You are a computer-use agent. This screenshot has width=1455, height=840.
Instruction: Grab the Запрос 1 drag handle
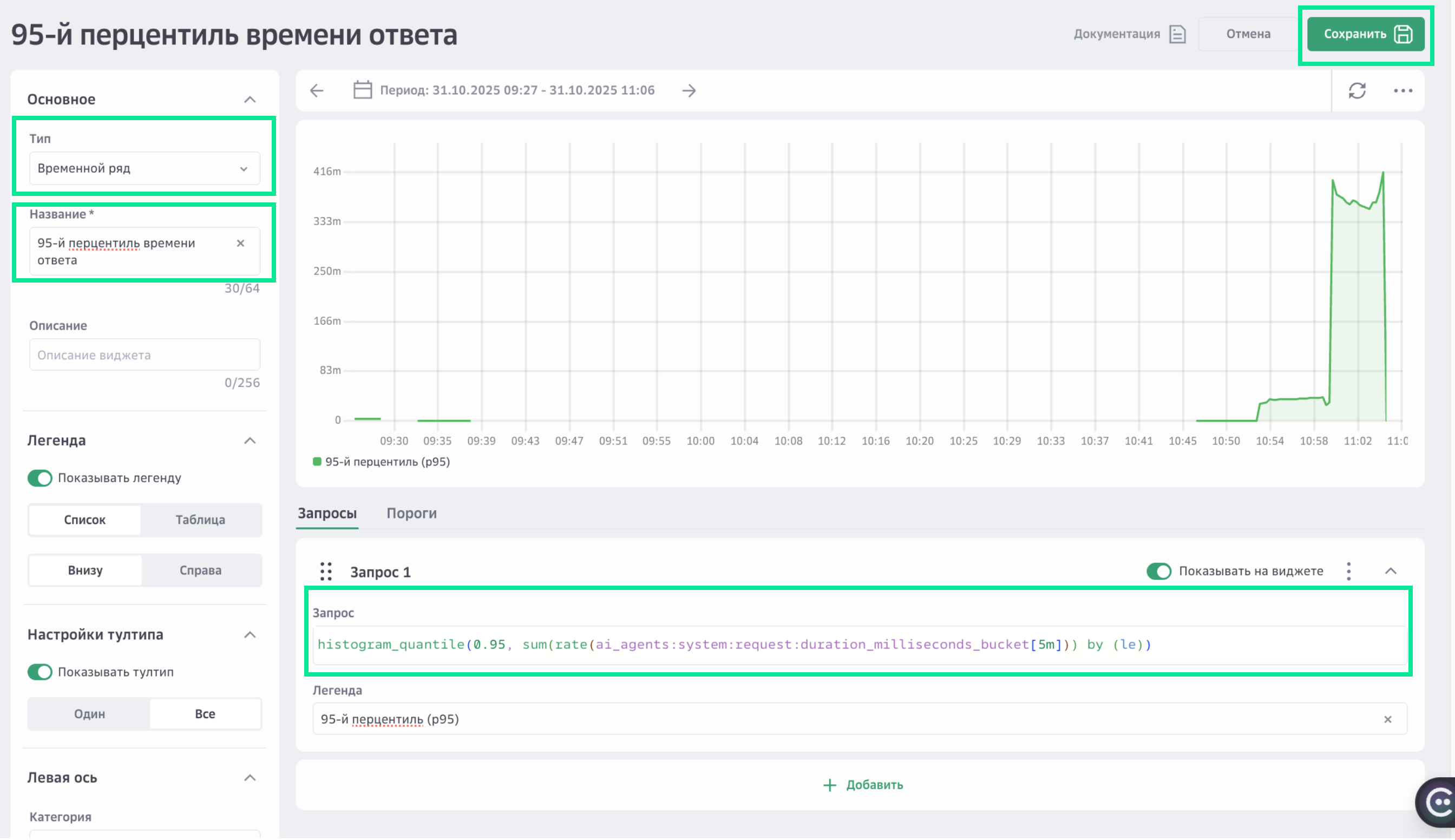[326, 571]
